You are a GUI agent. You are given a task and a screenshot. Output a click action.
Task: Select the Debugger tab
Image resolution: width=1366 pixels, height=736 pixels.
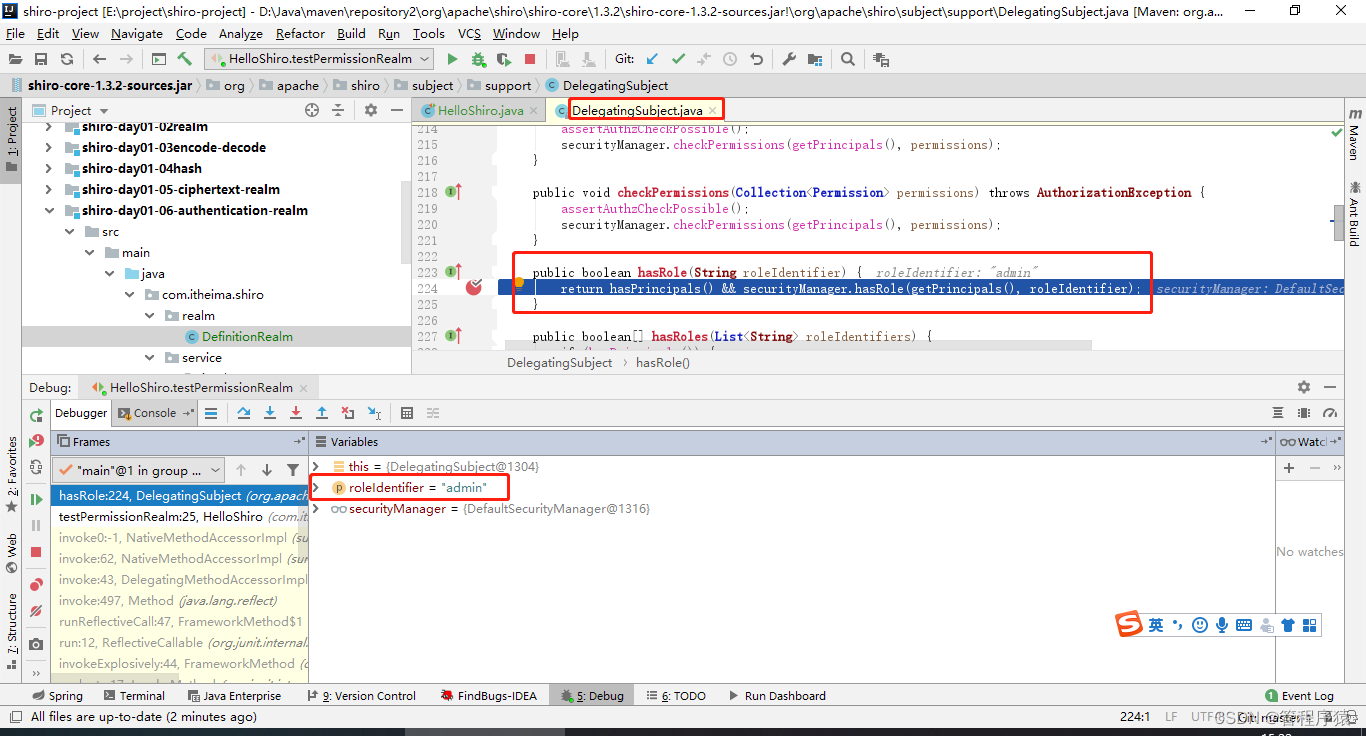coord(81,413)
